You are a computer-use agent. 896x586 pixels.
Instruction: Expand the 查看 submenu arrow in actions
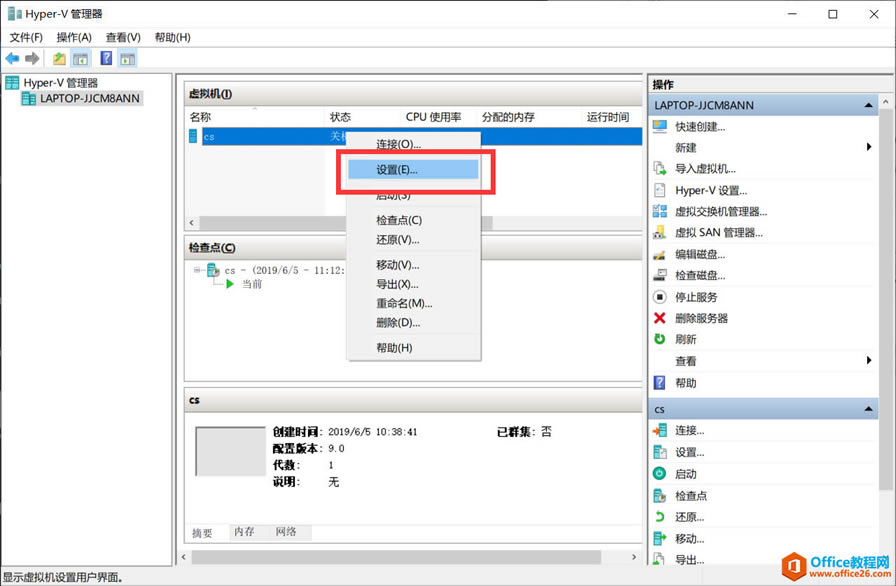pos(869,360)
